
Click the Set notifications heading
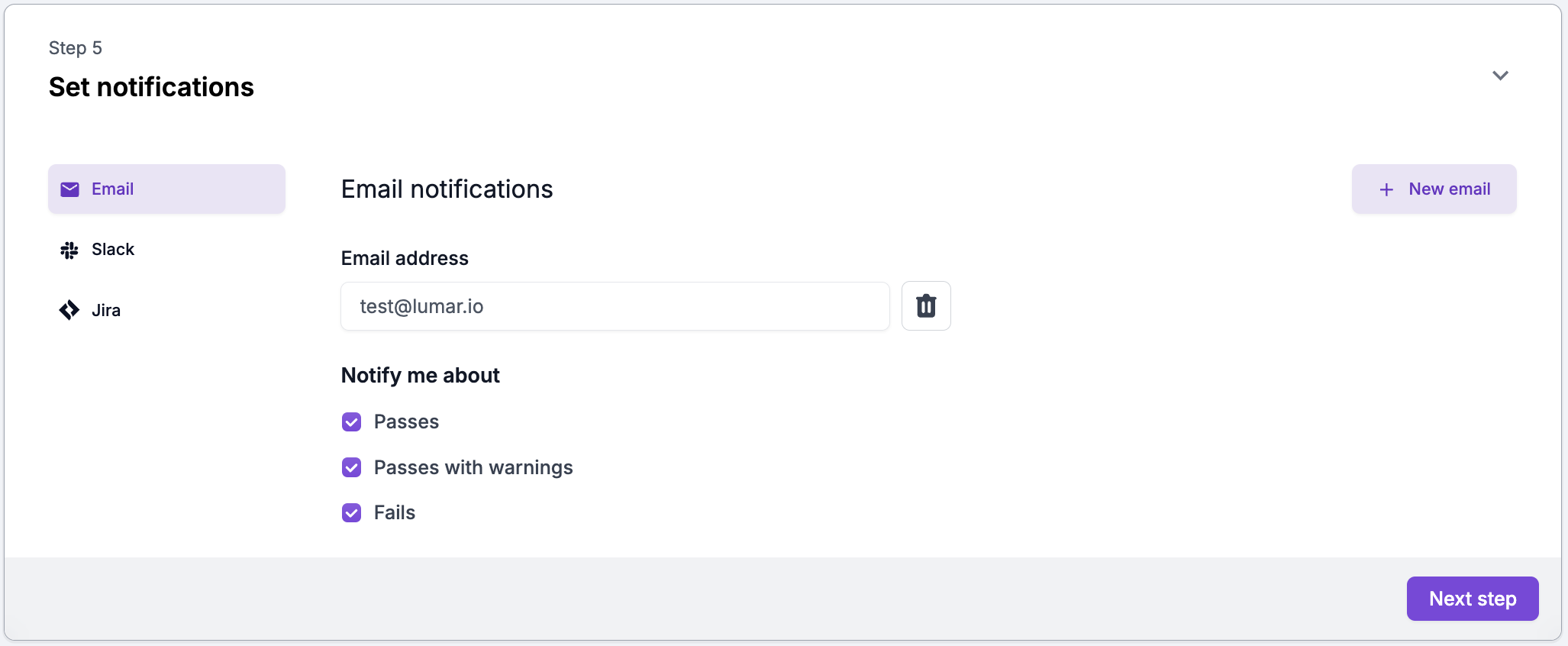pyautogui.click(x=151, y=87)
